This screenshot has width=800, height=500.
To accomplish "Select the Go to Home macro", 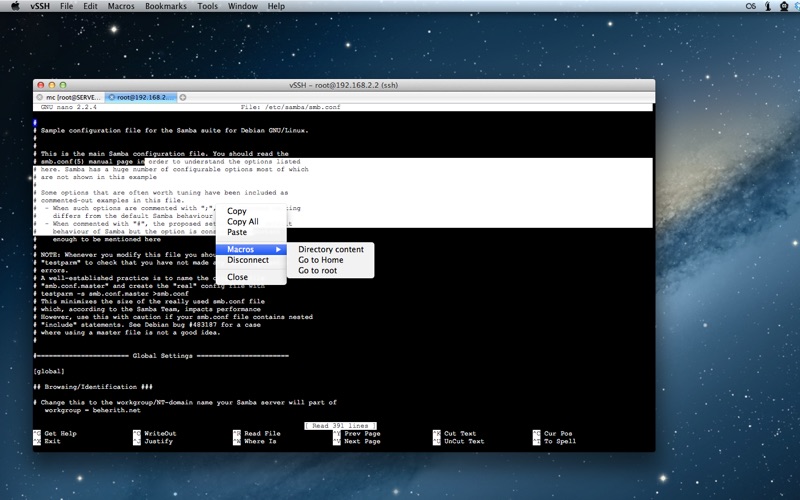I will [x=321, y=260].
